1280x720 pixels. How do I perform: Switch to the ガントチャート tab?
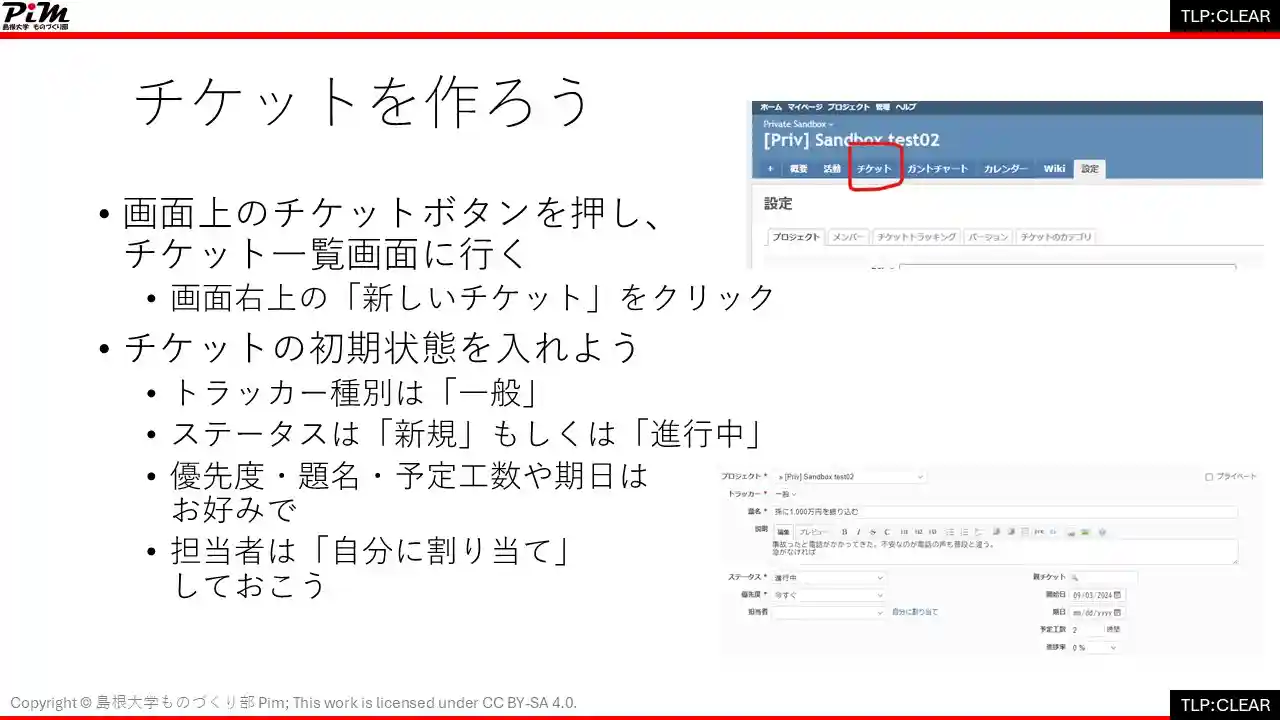[937, 169]
